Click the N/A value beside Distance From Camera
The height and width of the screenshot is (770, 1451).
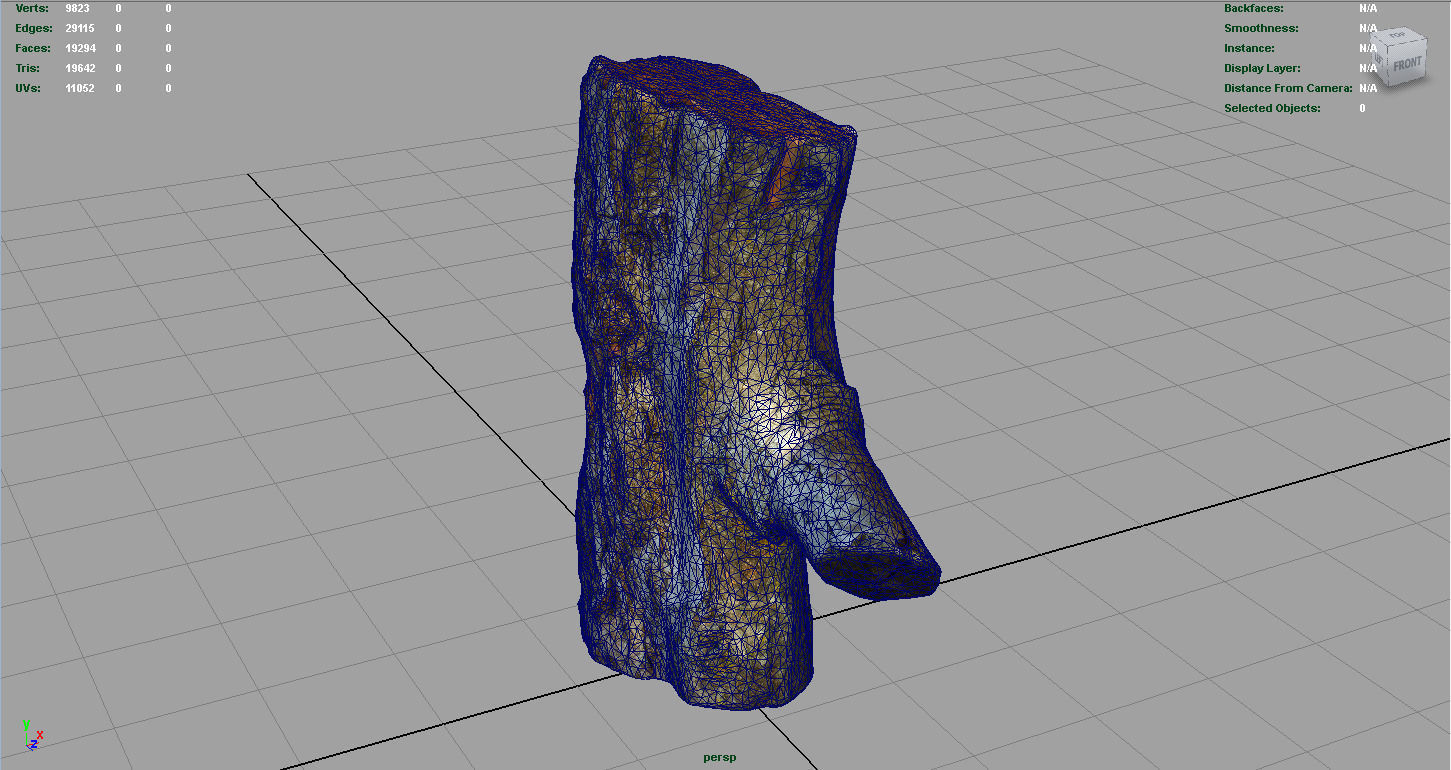click(x=1368, y=88)
